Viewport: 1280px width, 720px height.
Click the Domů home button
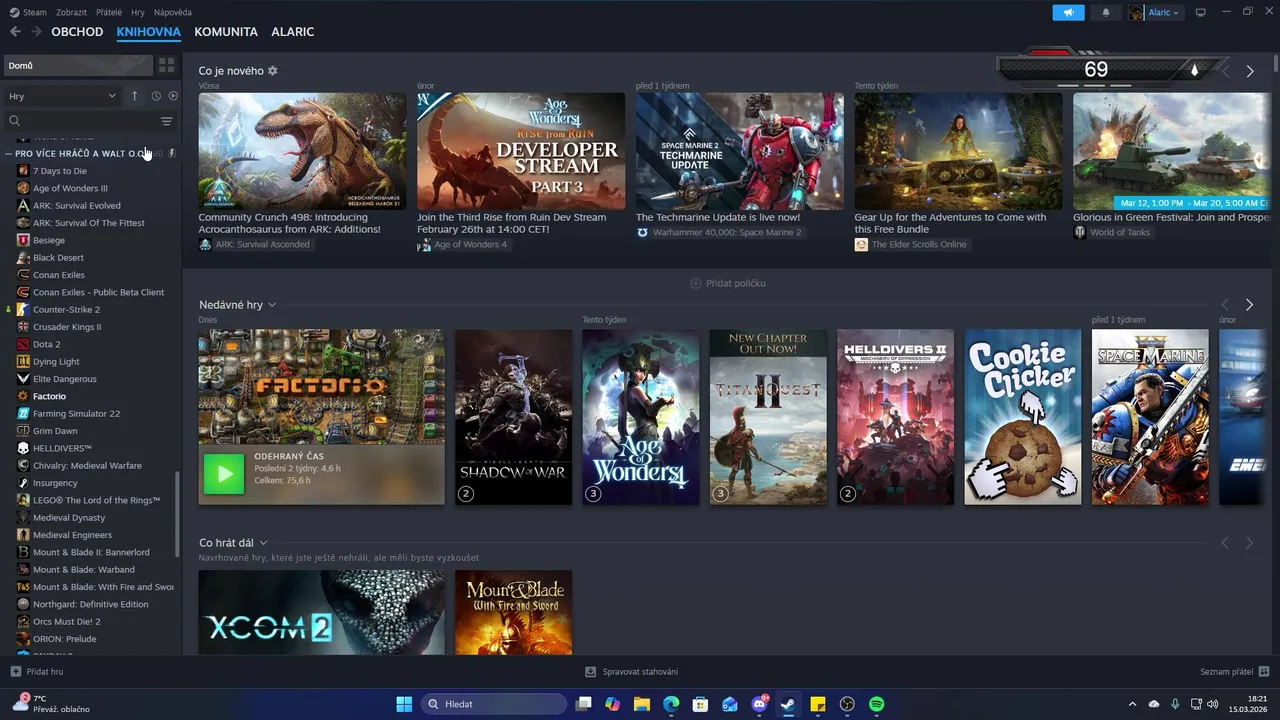(x=78, y=65)
